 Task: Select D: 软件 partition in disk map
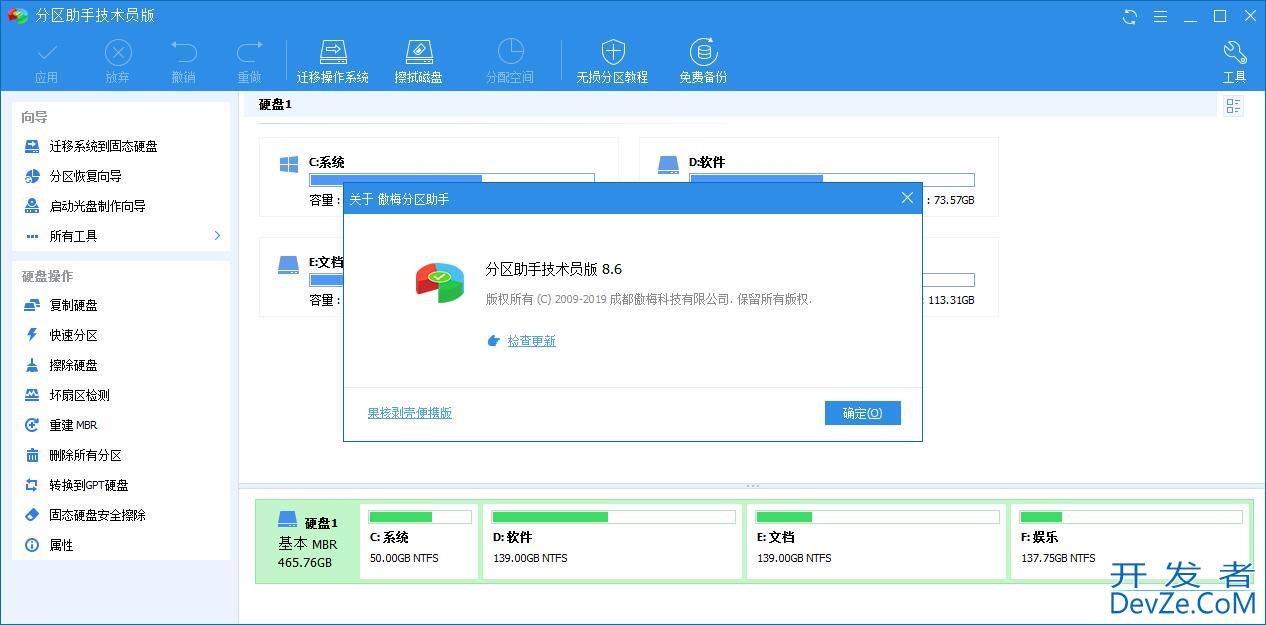pos(614,541)
